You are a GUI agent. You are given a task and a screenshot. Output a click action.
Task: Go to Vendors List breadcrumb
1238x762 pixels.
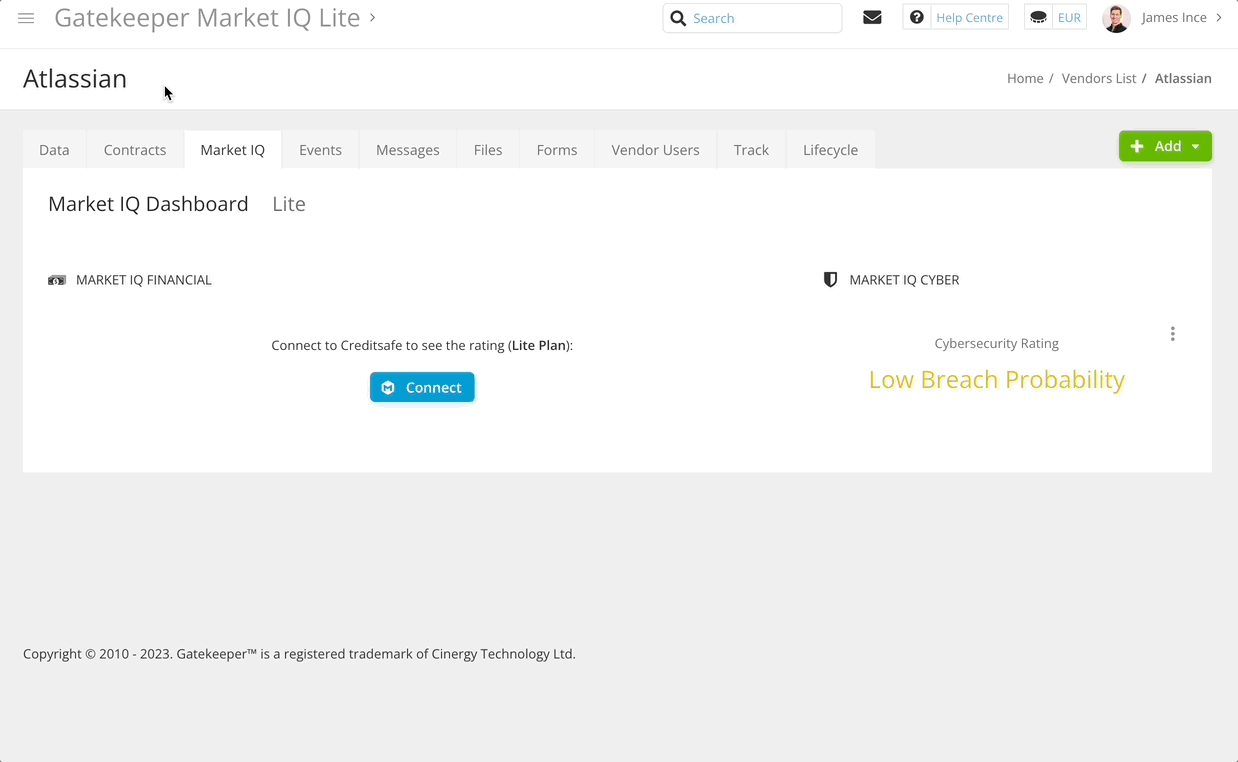pos(1098,78)
